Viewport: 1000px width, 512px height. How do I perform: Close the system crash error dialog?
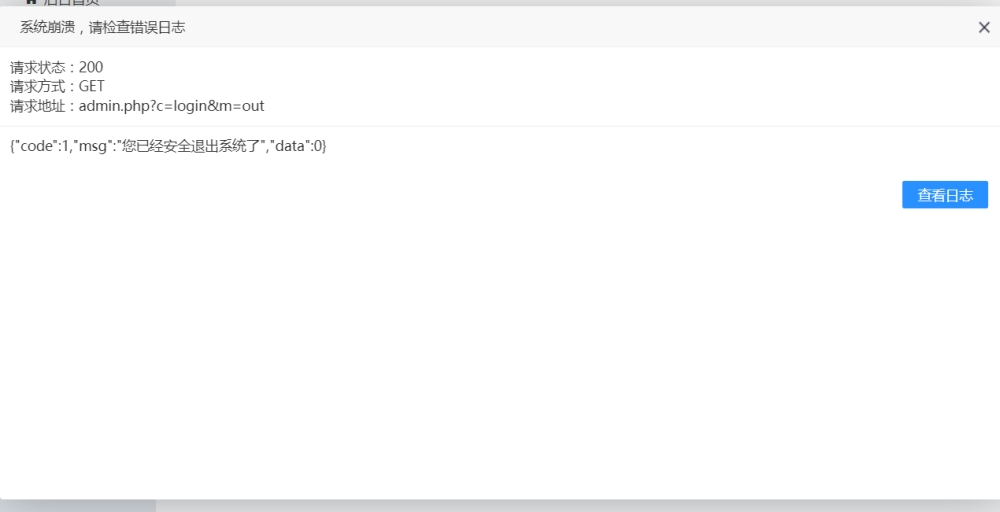coord(984,28)
